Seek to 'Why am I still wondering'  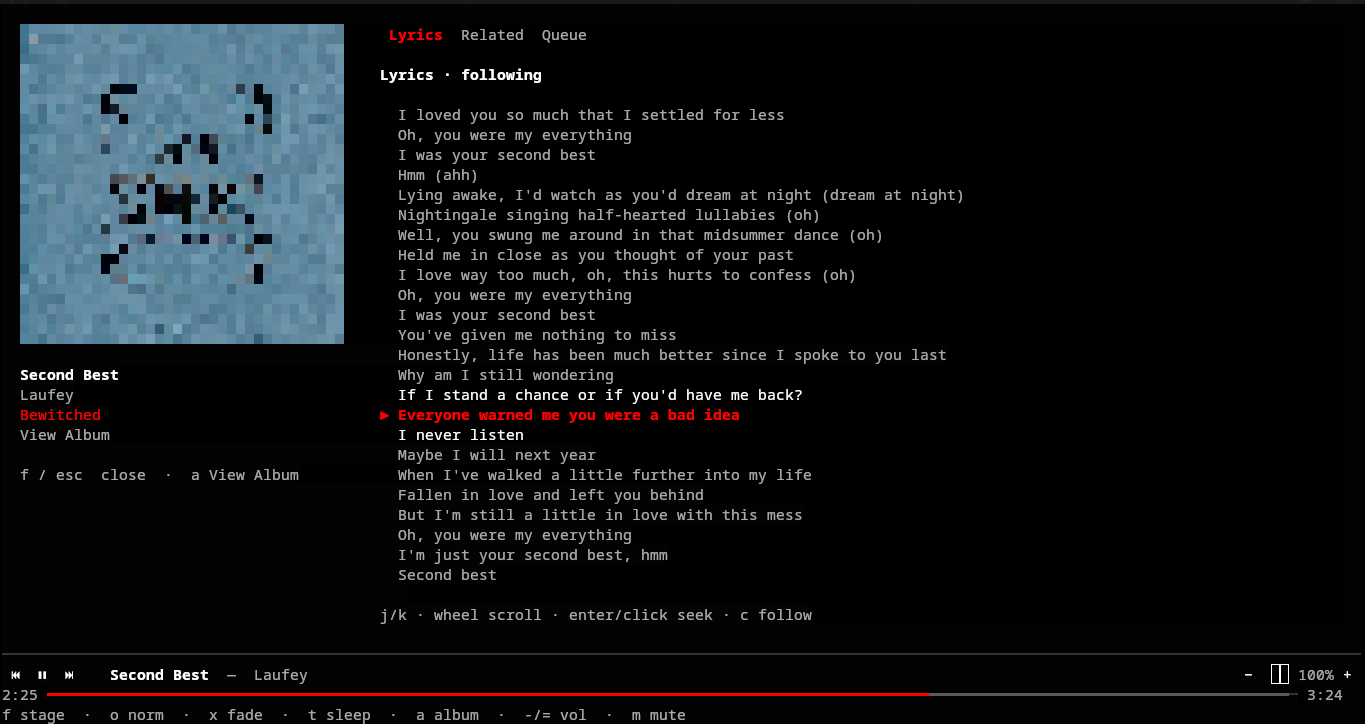point(506,375)
